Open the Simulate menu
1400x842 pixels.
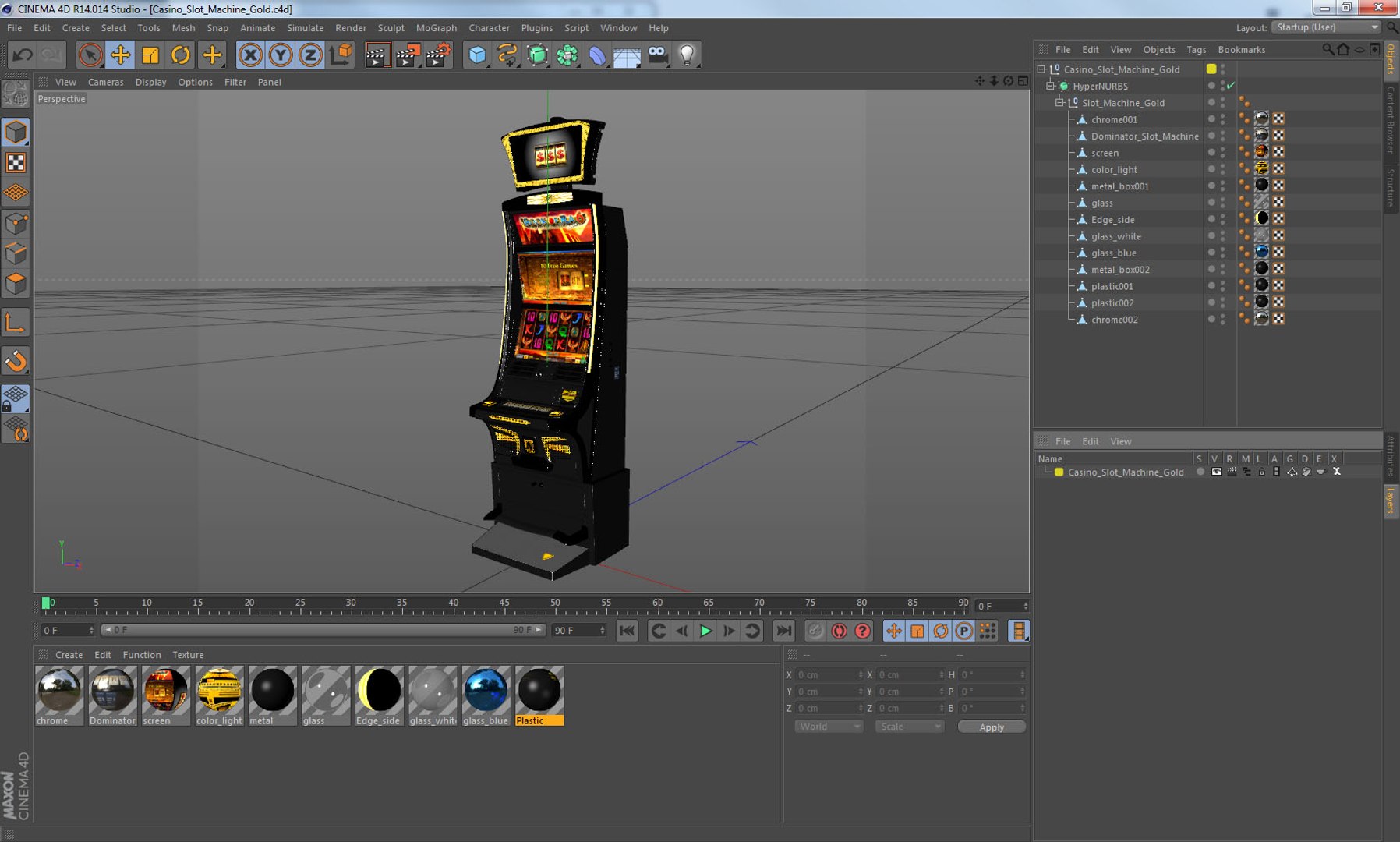[305, 28]
